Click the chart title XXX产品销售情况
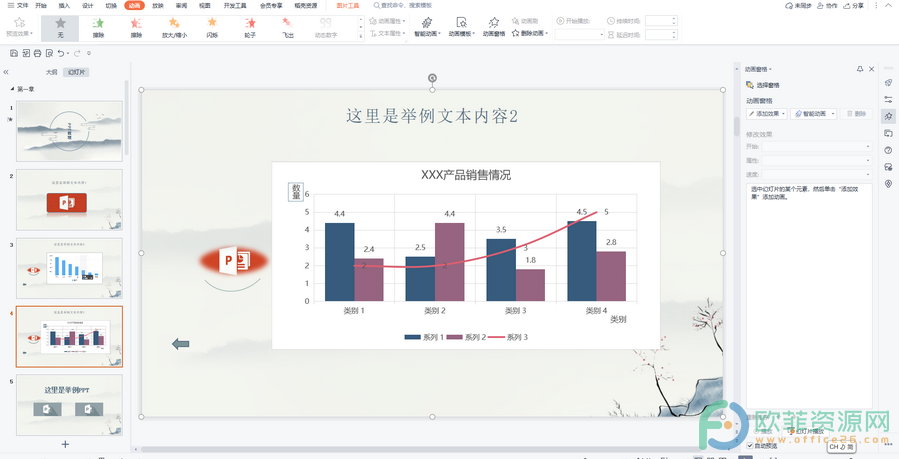This screenshot has height=459, width=899. [x=466, y=175]
